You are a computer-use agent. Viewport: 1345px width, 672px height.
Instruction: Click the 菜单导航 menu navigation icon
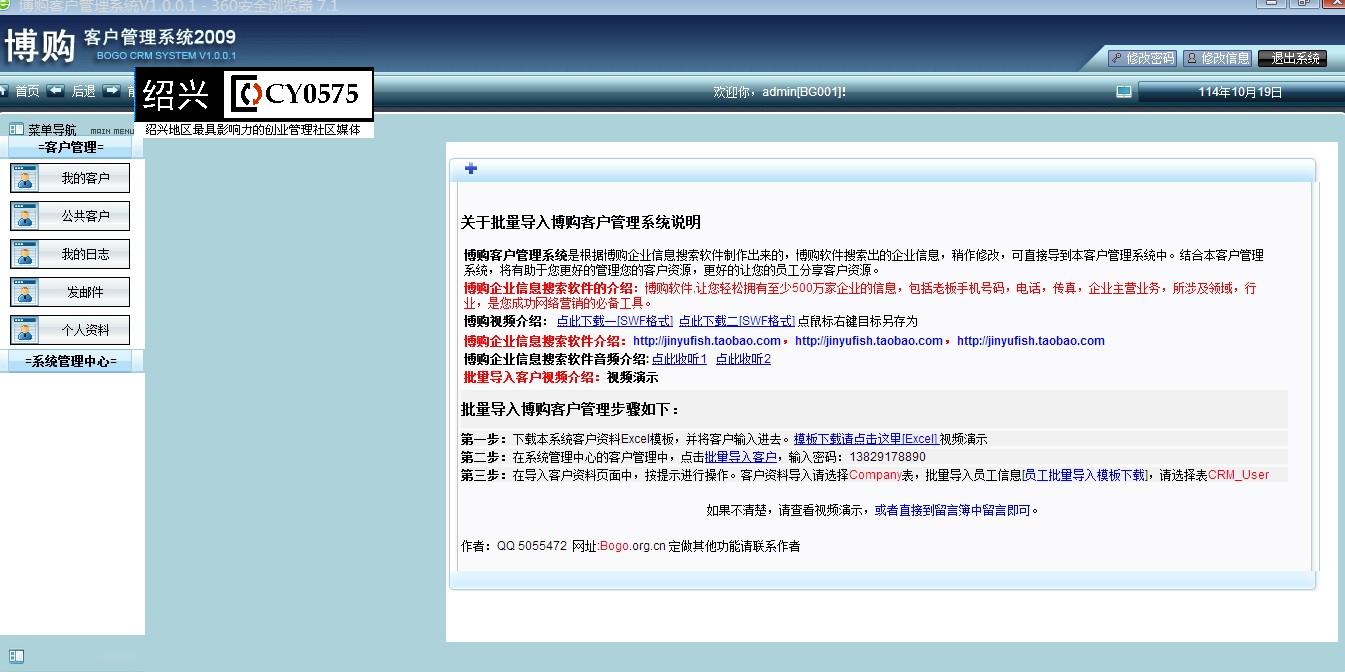16,129
